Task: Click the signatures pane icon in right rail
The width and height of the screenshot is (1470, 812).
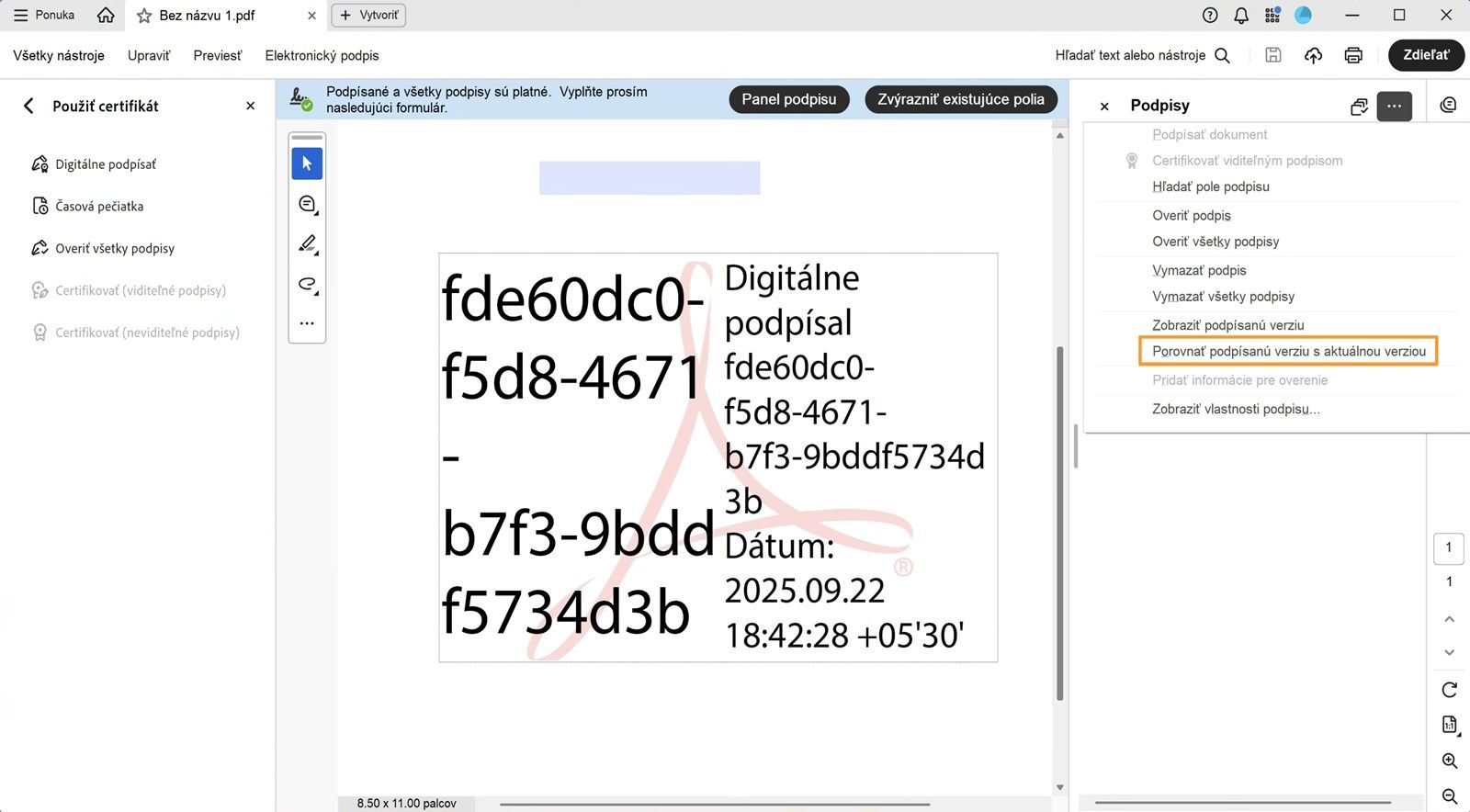Action: [x=1449, y=106]
